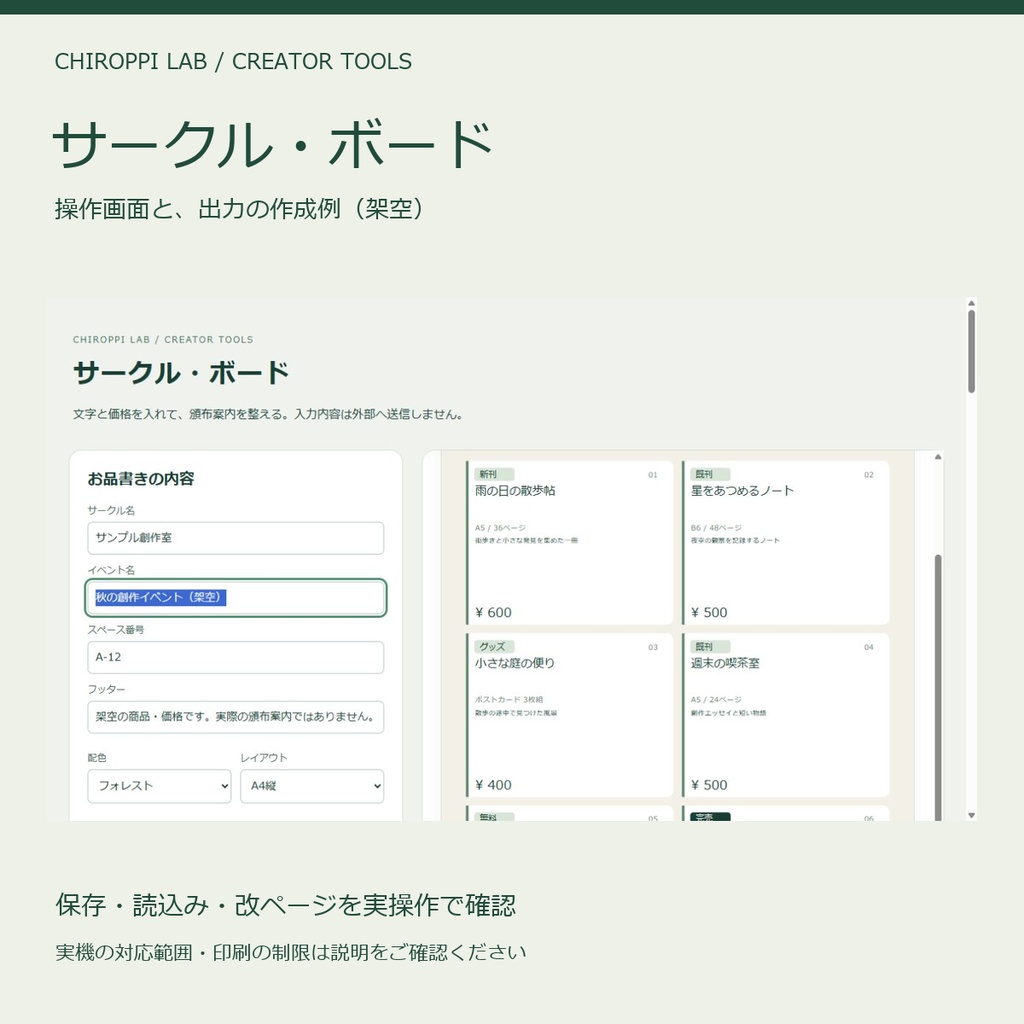Click the サークル名 input with サンプル創作室
The image size is (1024, 1024).
pos(235,537)
